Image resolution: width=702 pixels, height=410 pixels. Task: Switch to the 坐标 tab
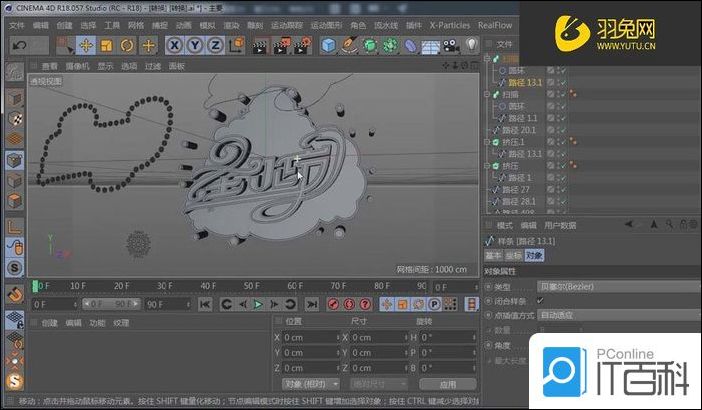point(512,255)
